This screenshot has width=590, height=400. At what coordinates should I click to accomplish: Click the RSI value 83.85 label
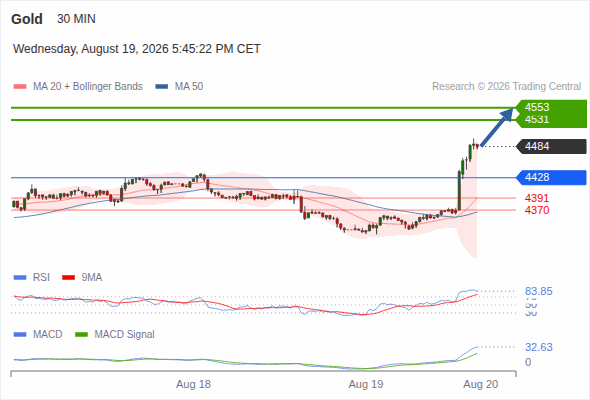pos(539,291)
